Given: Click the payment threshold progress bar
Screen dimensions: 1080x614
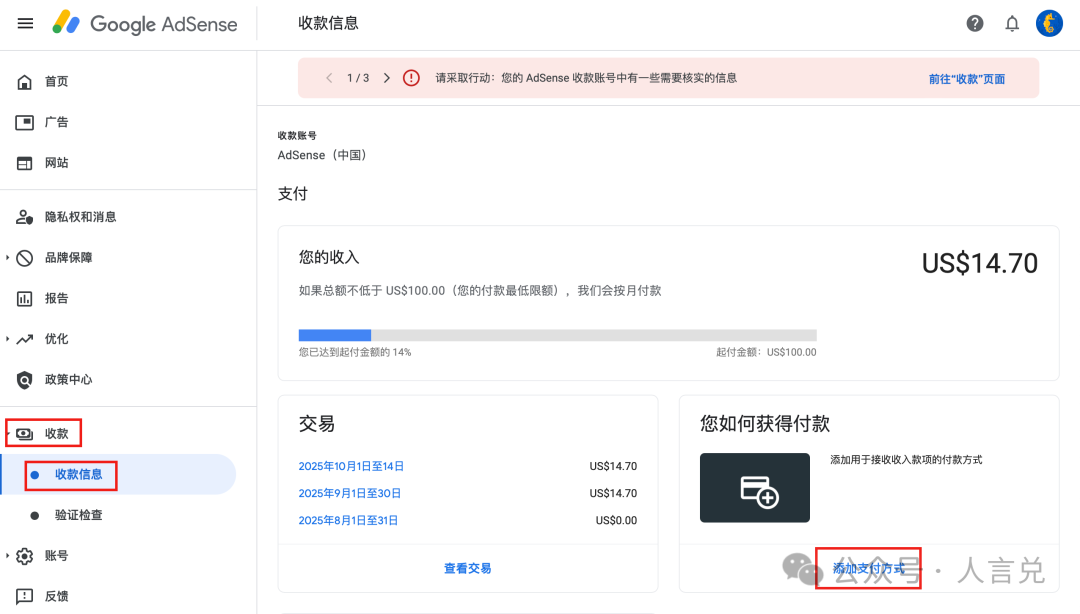Looking at the screenshot, I should 557,336.
